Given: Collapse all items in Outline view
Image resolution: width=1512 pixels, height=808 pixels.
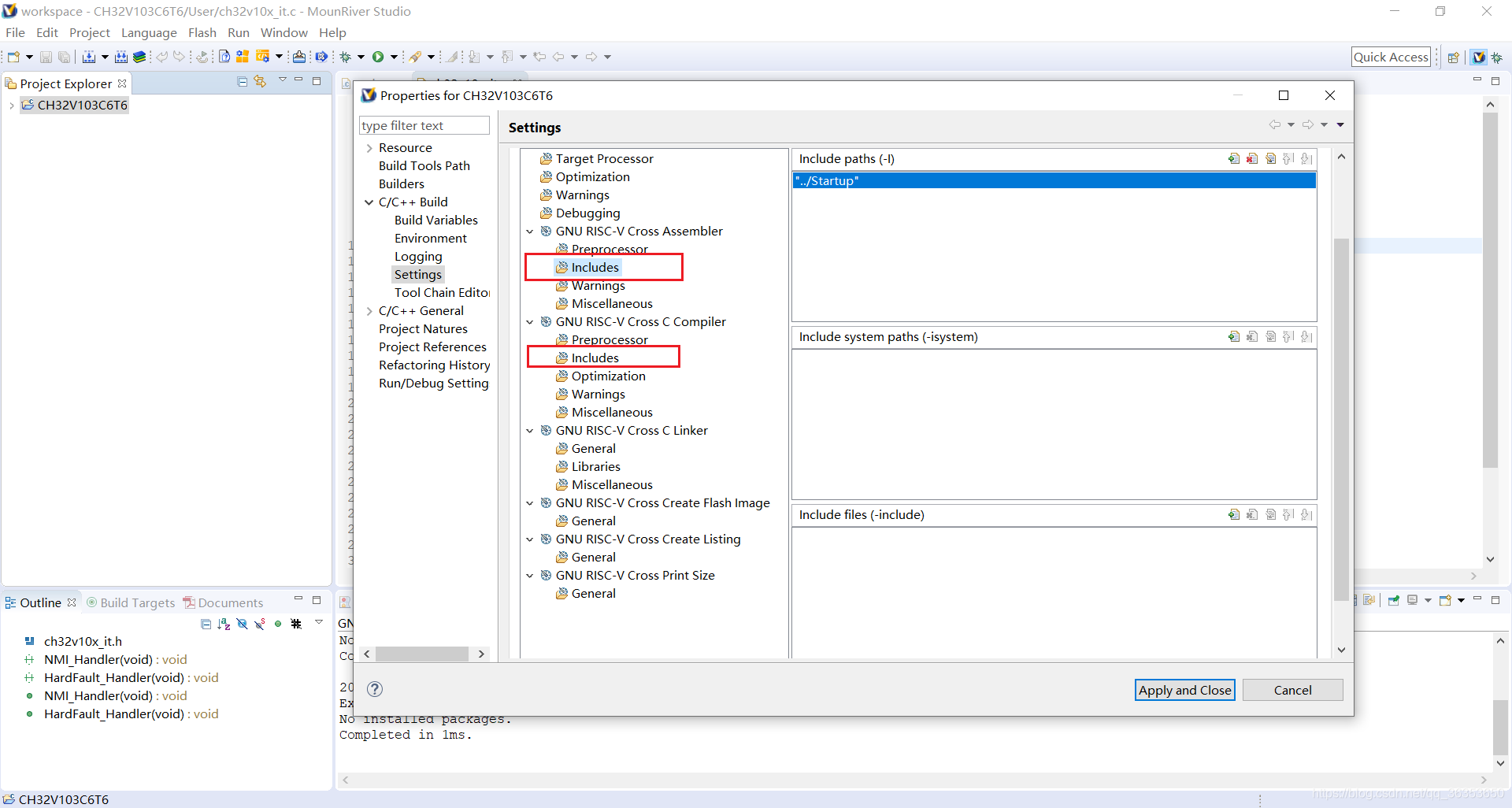Looking at the screenshot, I should [x=206, y=624].
